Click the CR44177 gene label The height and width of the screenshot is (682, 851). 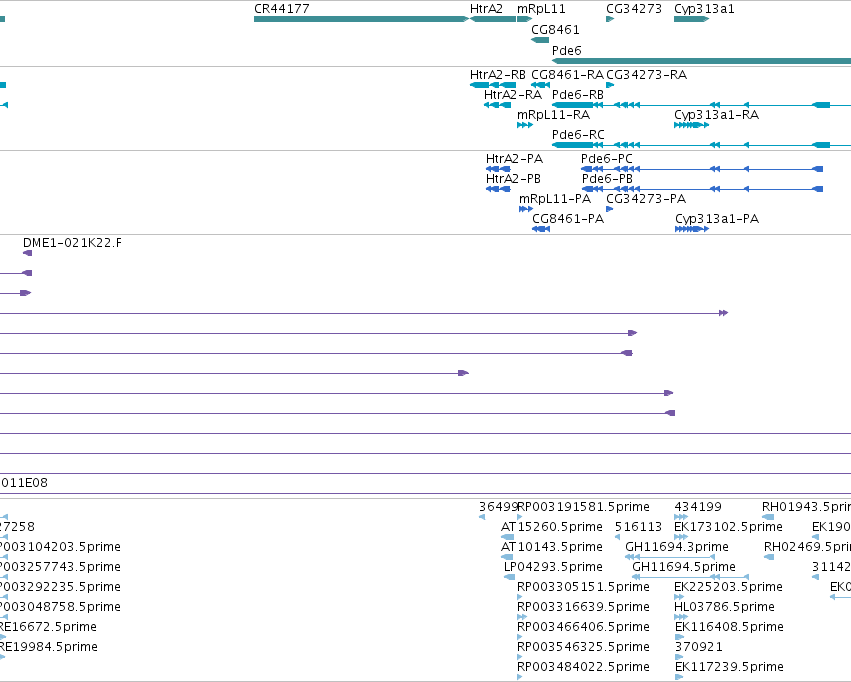tap(282, 9)
